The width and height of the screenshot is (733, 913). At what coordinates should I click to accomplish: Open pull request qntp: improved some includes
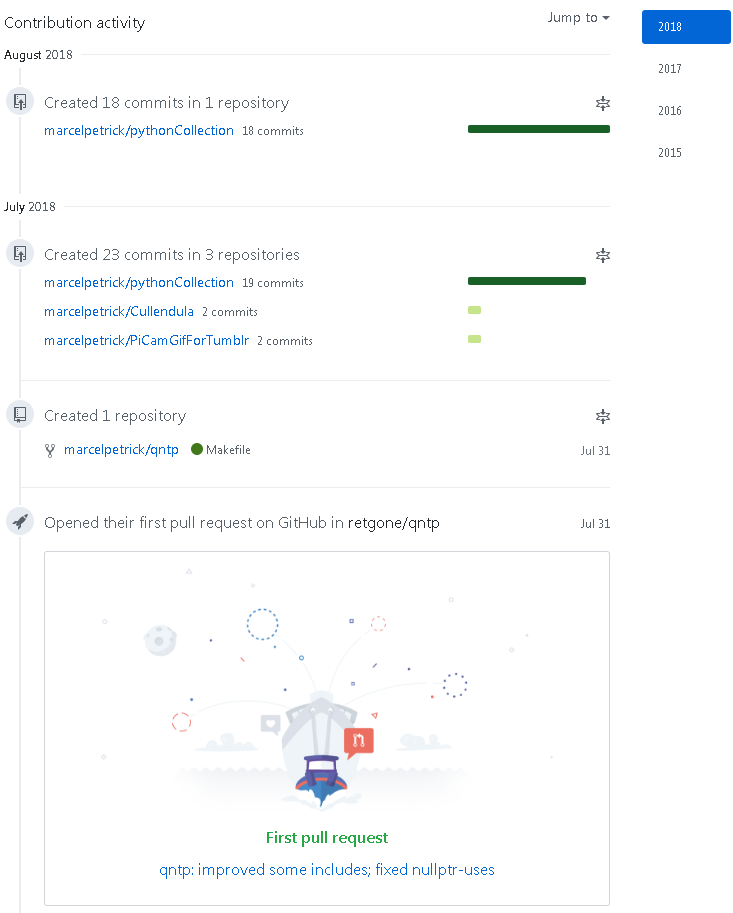(327, 870)
